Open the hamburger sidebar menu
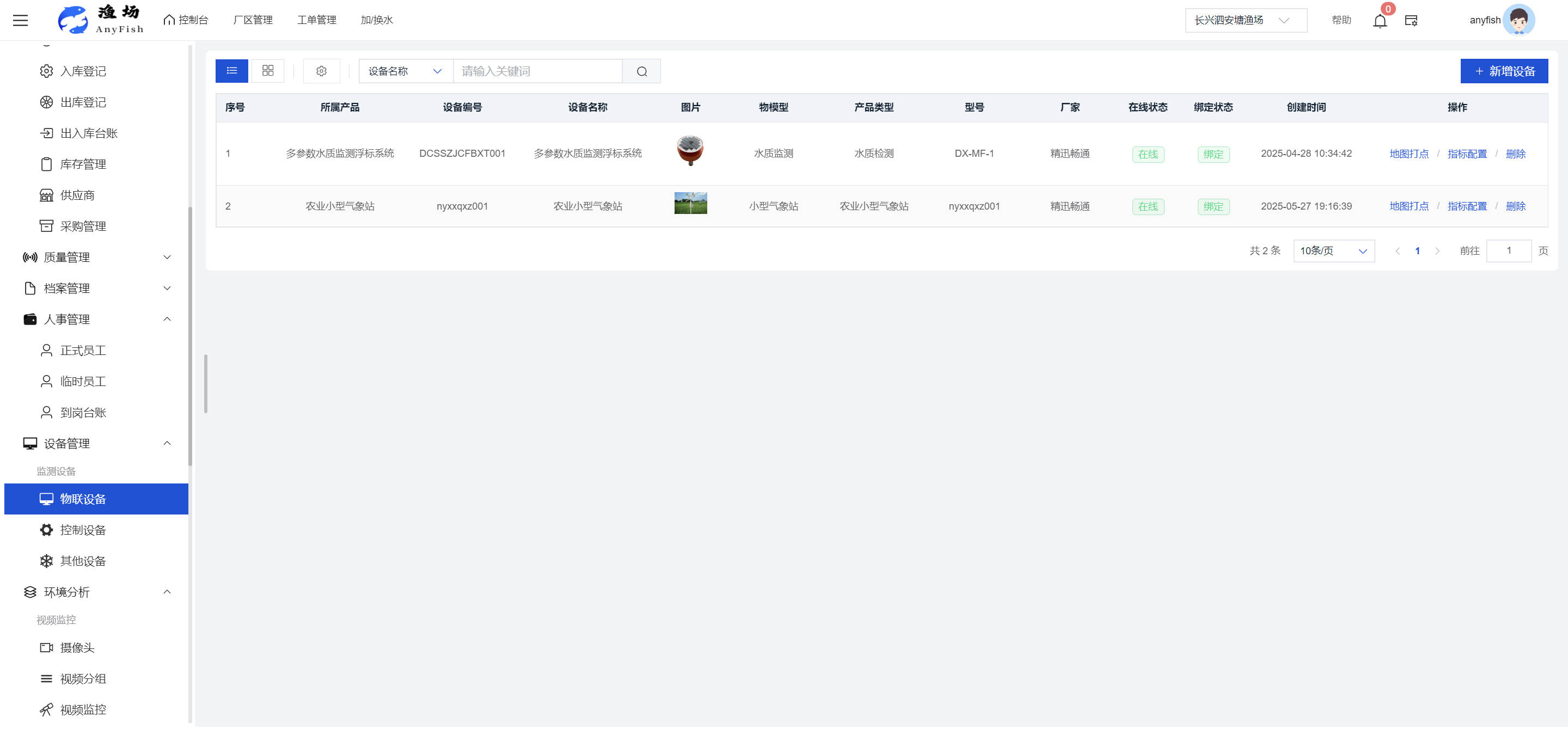 (x=20, y=20)
